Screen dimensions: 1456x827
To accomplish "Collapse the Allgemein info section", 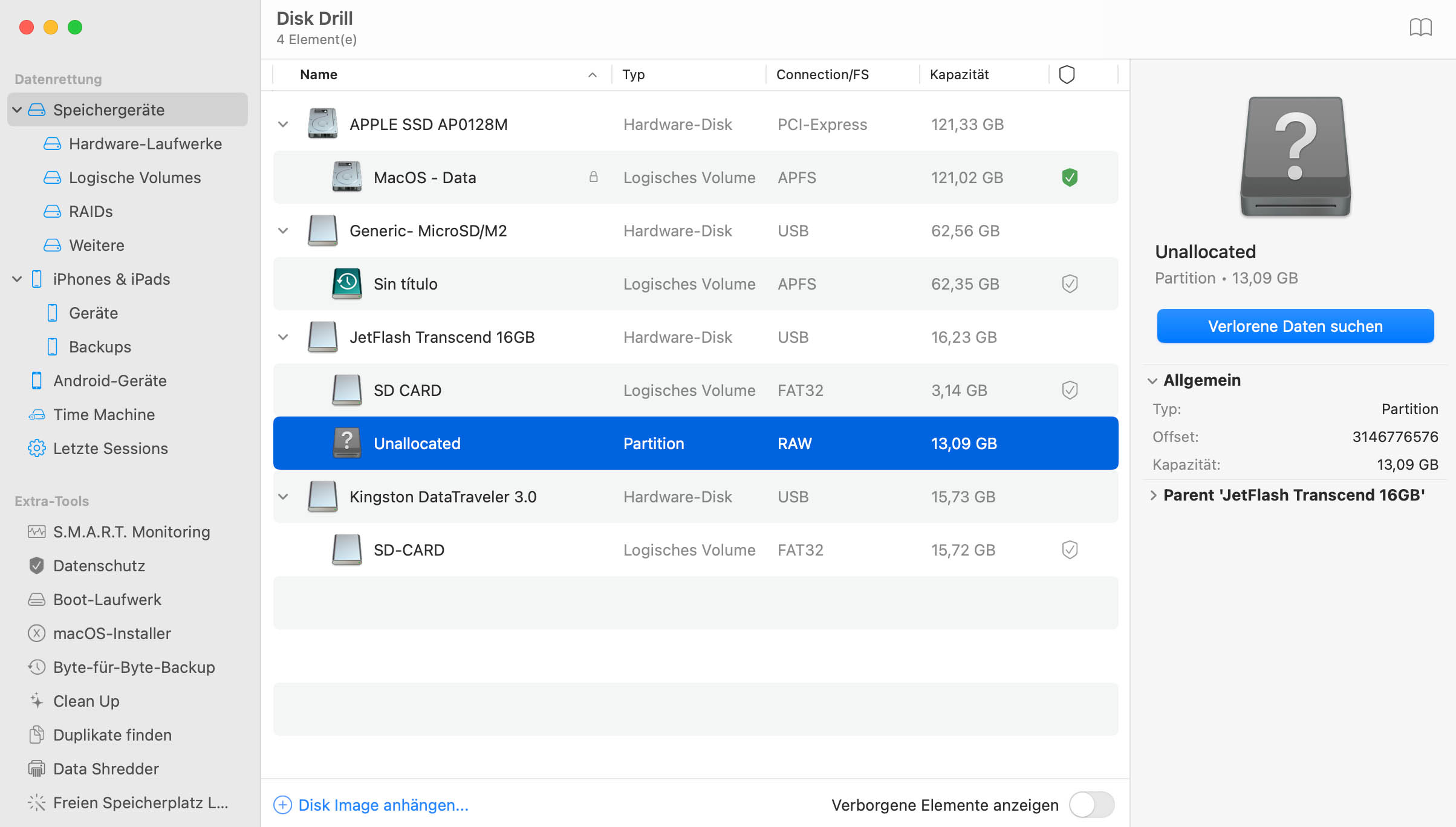I will point(1152,381).
